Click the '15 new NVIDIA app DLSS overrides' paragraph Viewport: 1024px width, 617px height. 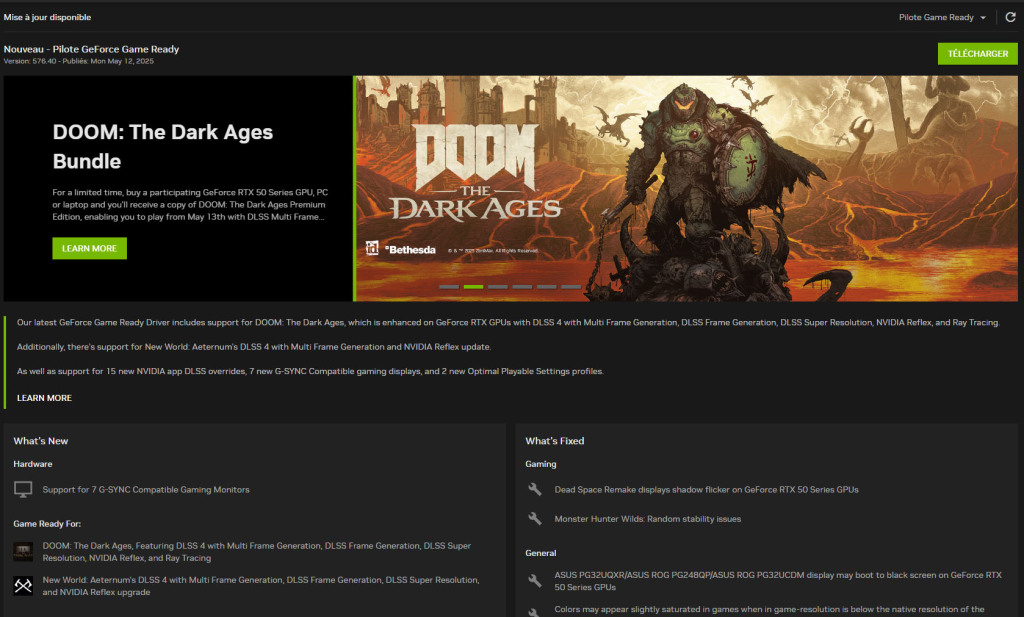click(310, 372)
